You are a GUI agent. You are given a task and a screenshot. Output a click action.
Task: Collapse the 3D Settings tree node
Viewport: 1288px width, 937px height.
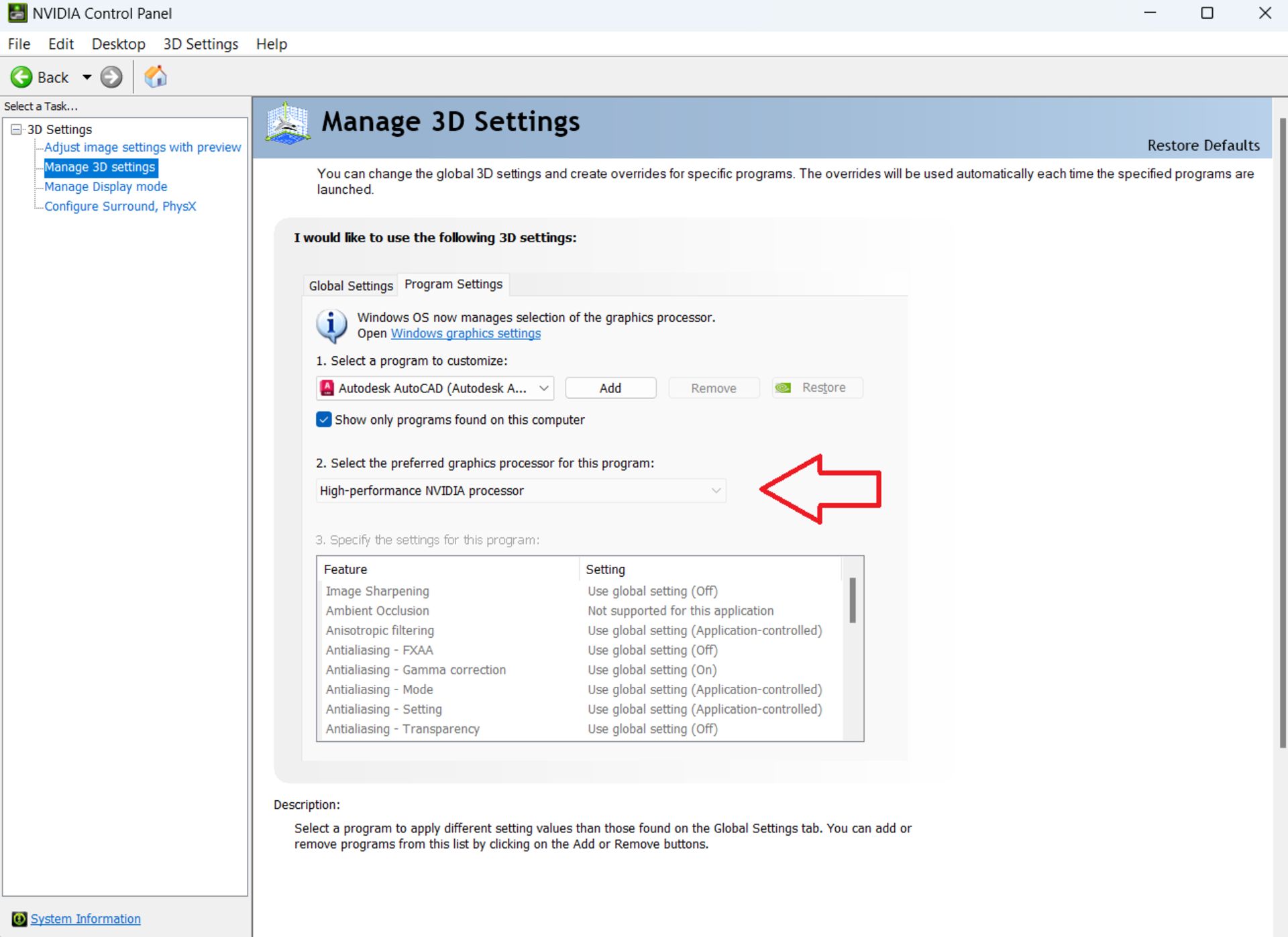[16, 129]
